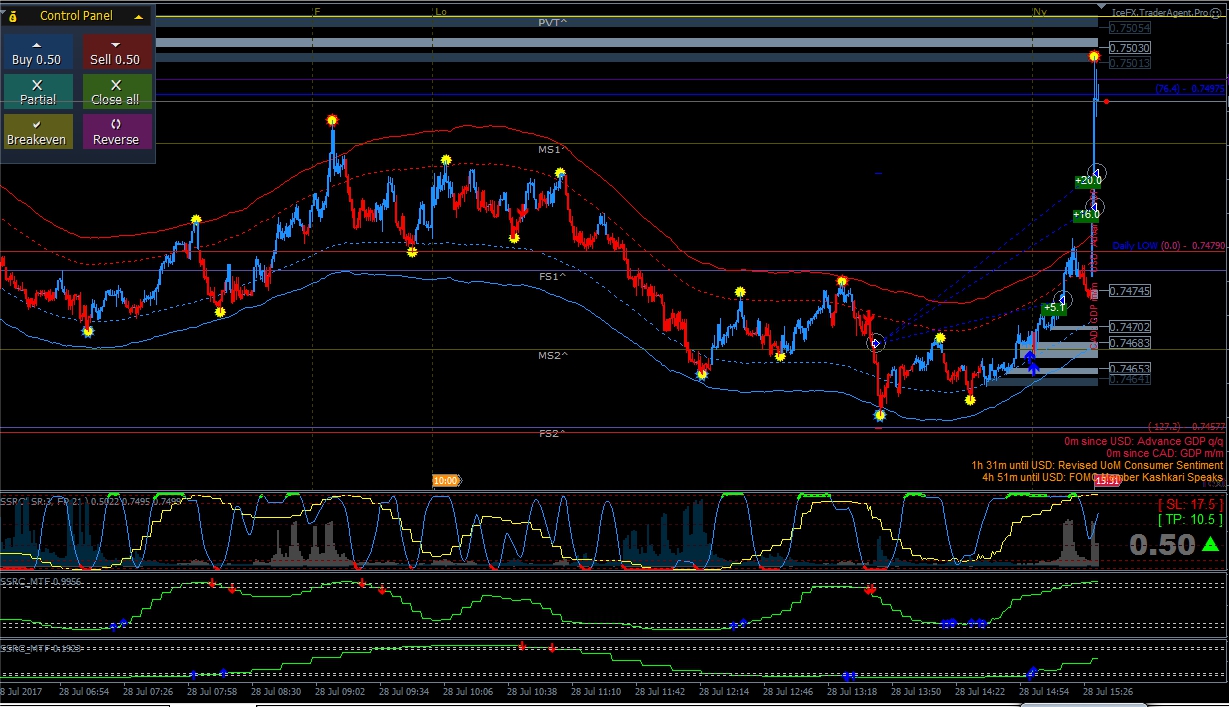The width and height of the screenshot is (1229, 707).
Task: Click the Buy 0.50 button
Action: [37, 53]
